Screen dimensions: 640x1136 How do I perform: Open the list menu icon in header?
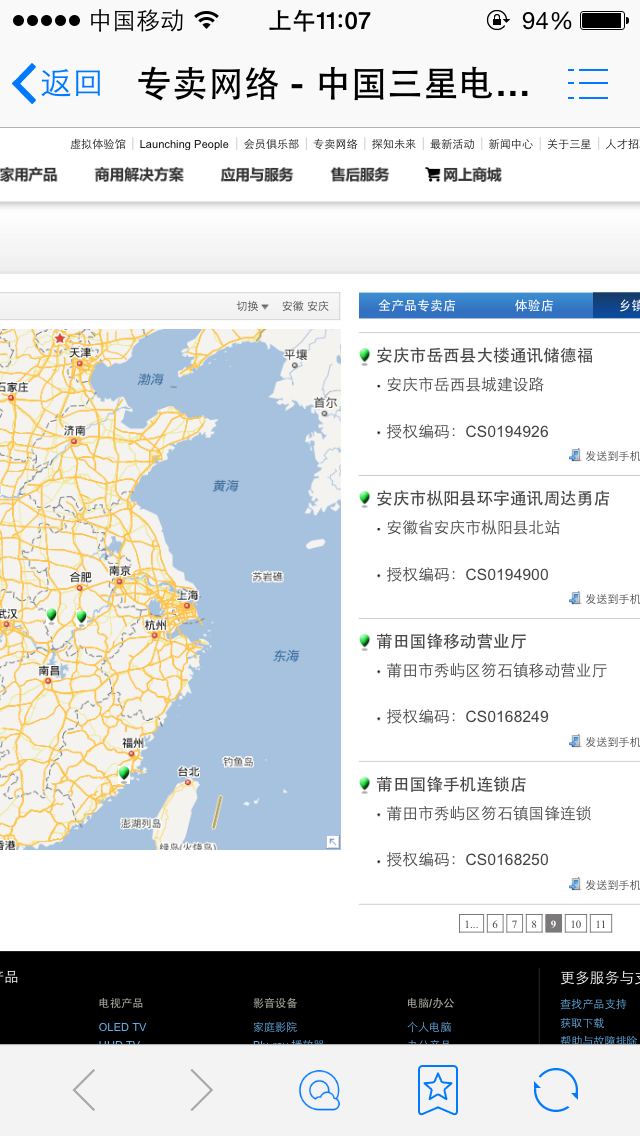click(588, 83)
